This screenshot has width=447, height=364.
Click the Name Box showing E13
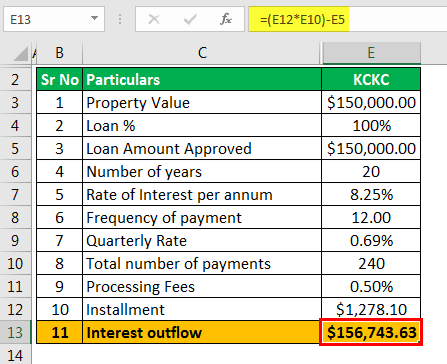[x=54, y=19]
